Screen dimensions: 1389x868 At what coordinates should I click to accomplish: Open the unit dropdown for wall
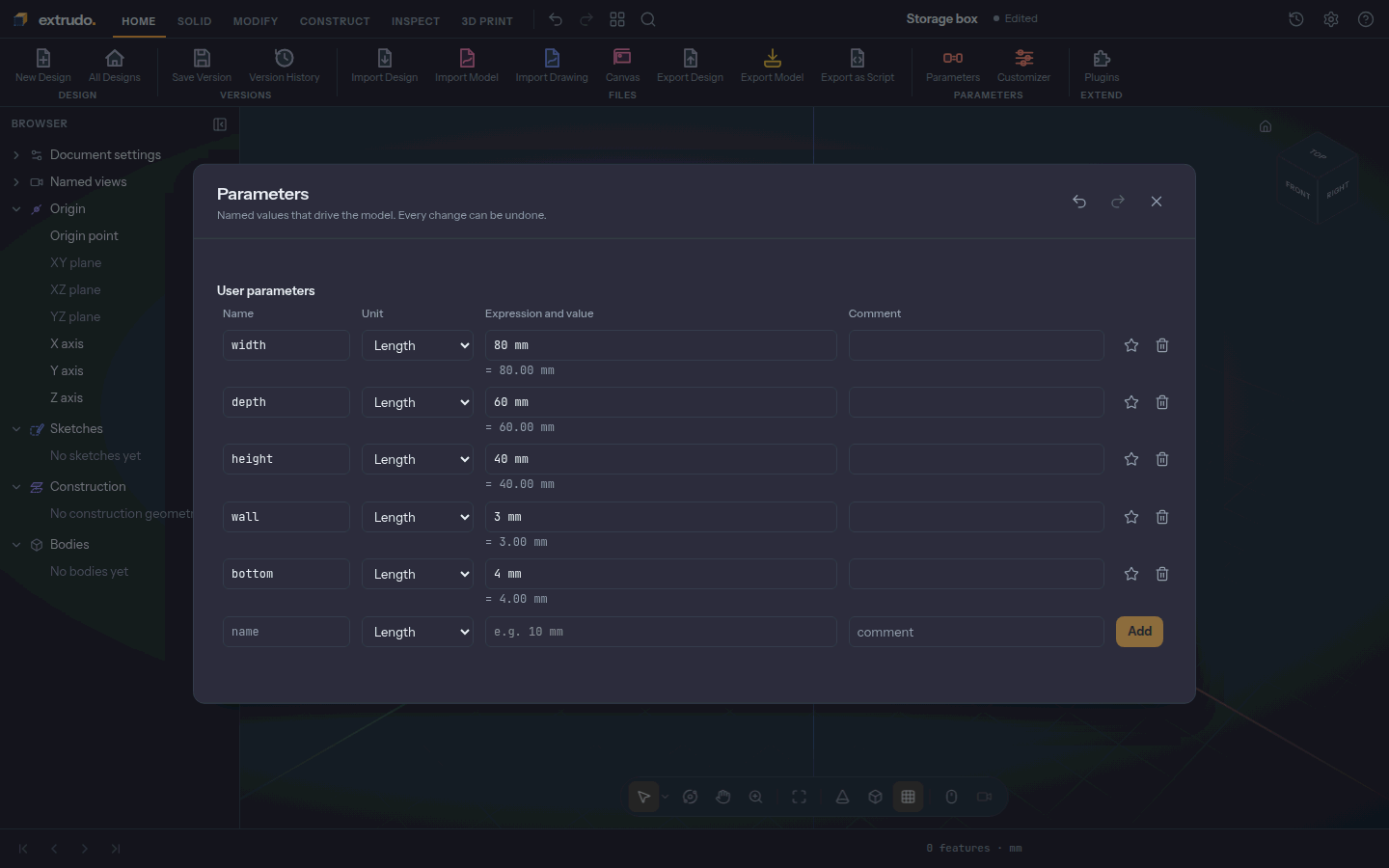point(418,517)
